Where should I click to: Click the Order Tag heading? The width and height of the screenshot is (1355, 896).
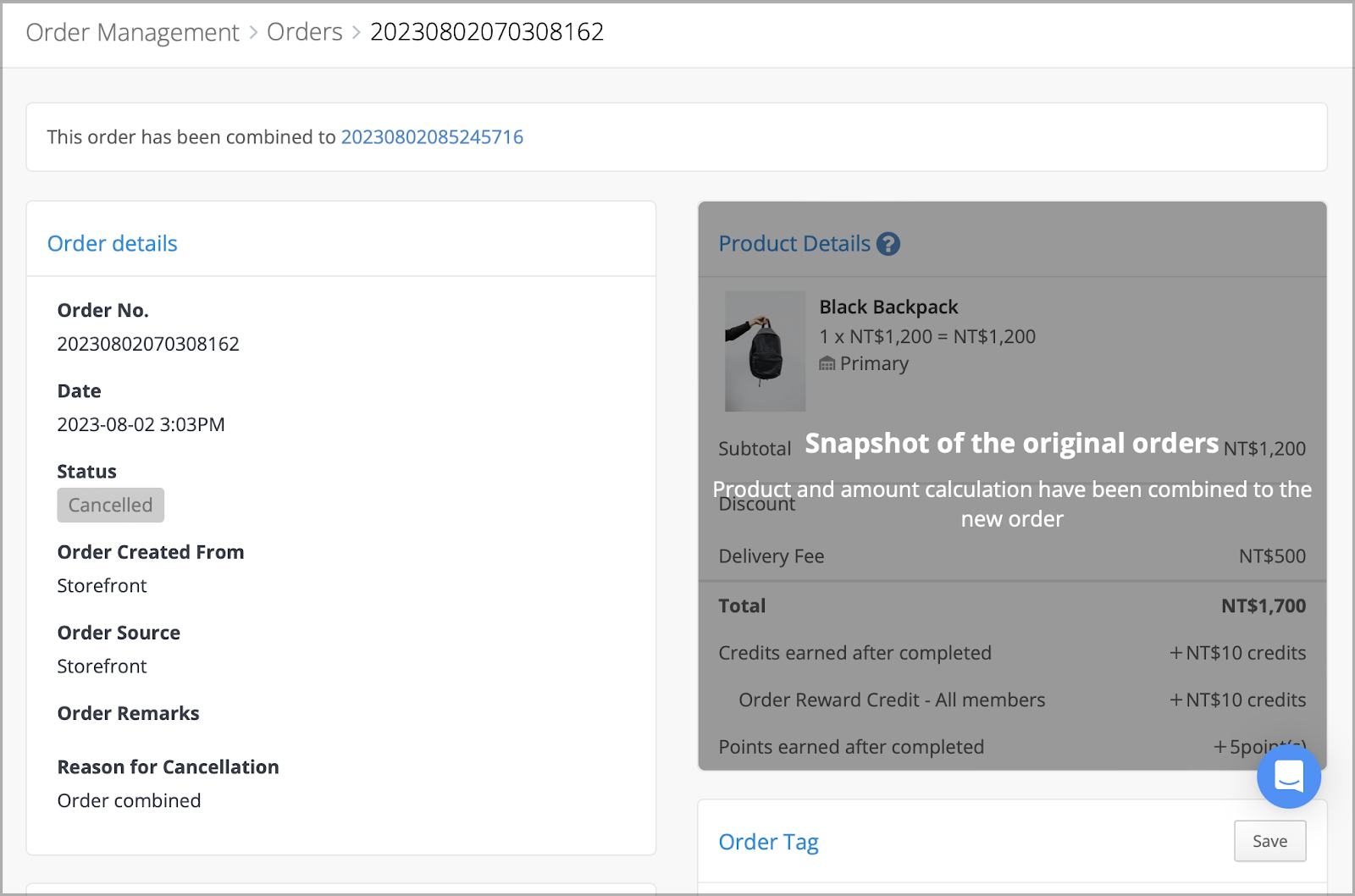tap(768, 842)
